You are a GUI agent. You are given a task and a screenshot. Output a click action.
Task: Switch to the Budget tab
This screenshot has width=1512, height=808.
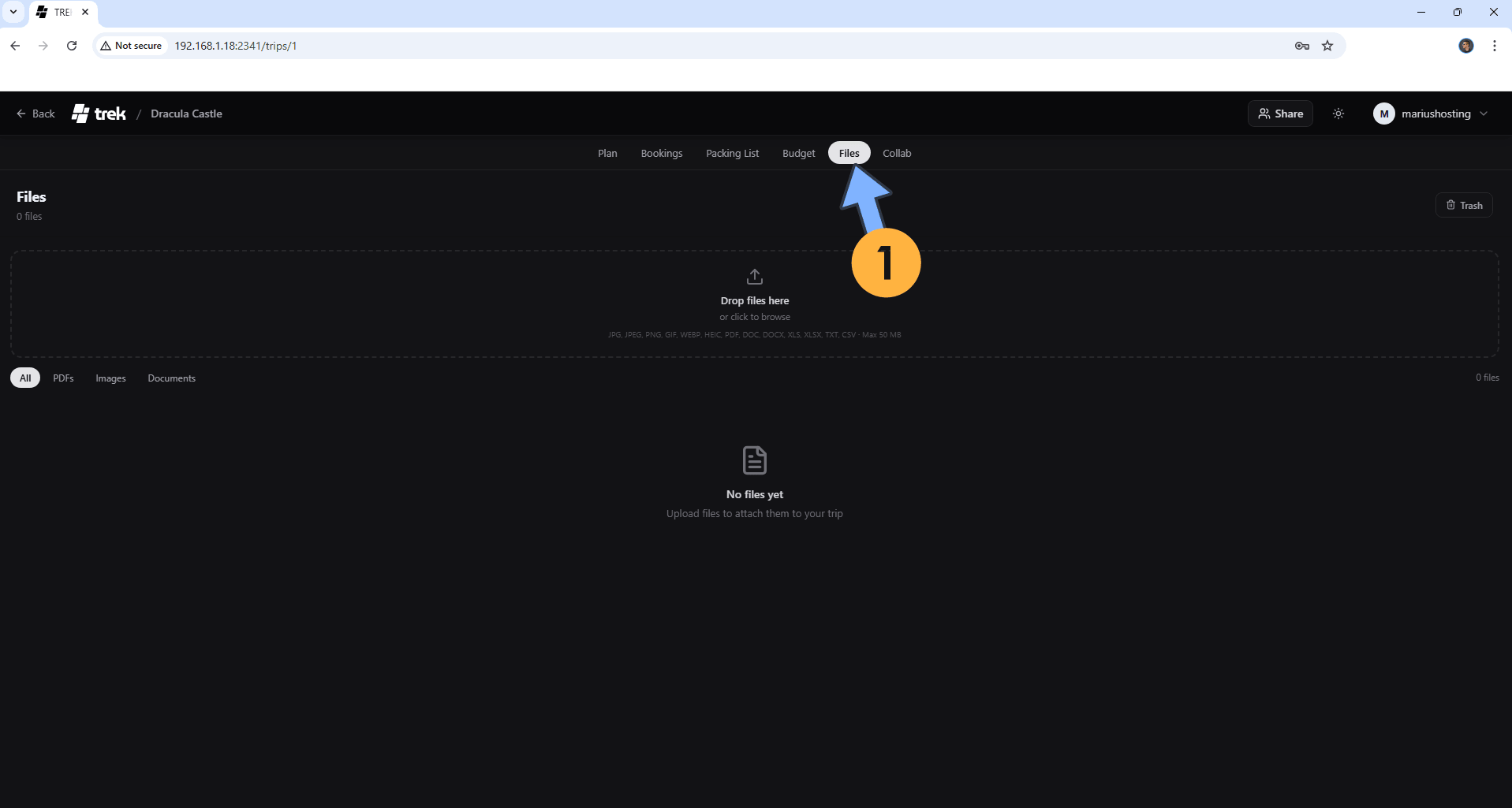[x=798, y=153]
